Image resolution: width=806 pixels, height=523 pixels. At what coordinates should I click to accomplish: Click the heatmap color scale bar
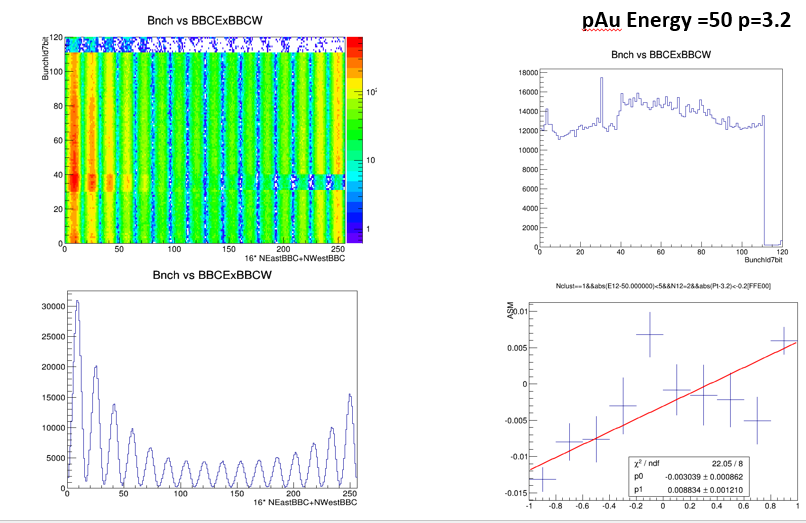point(355,140)
